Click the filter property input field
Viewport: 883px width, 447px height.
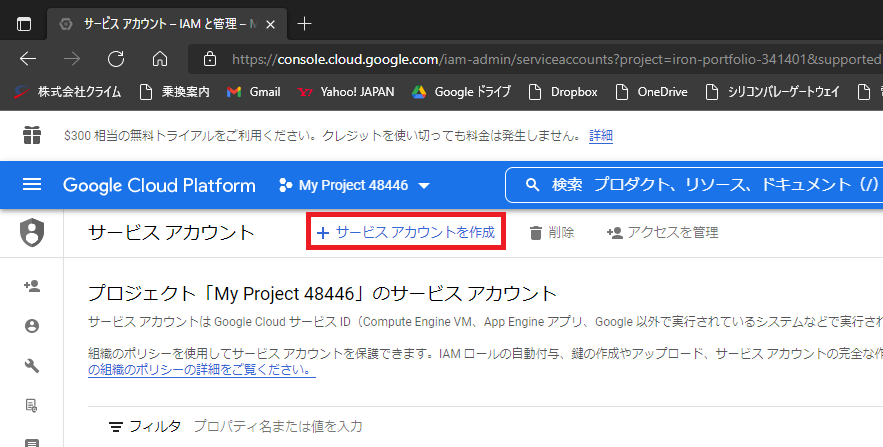(278, 426)
